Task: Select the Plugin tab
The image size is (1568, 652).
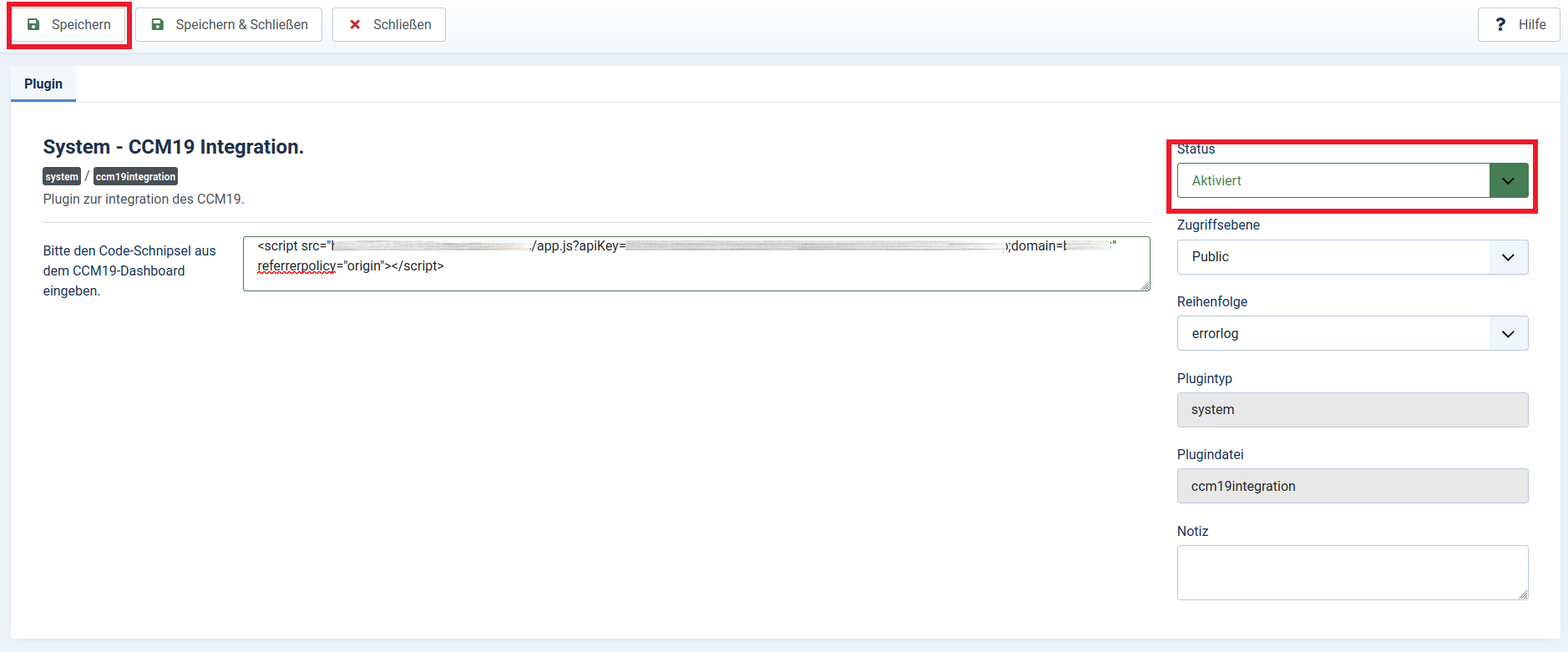Action: pos(43,84)
